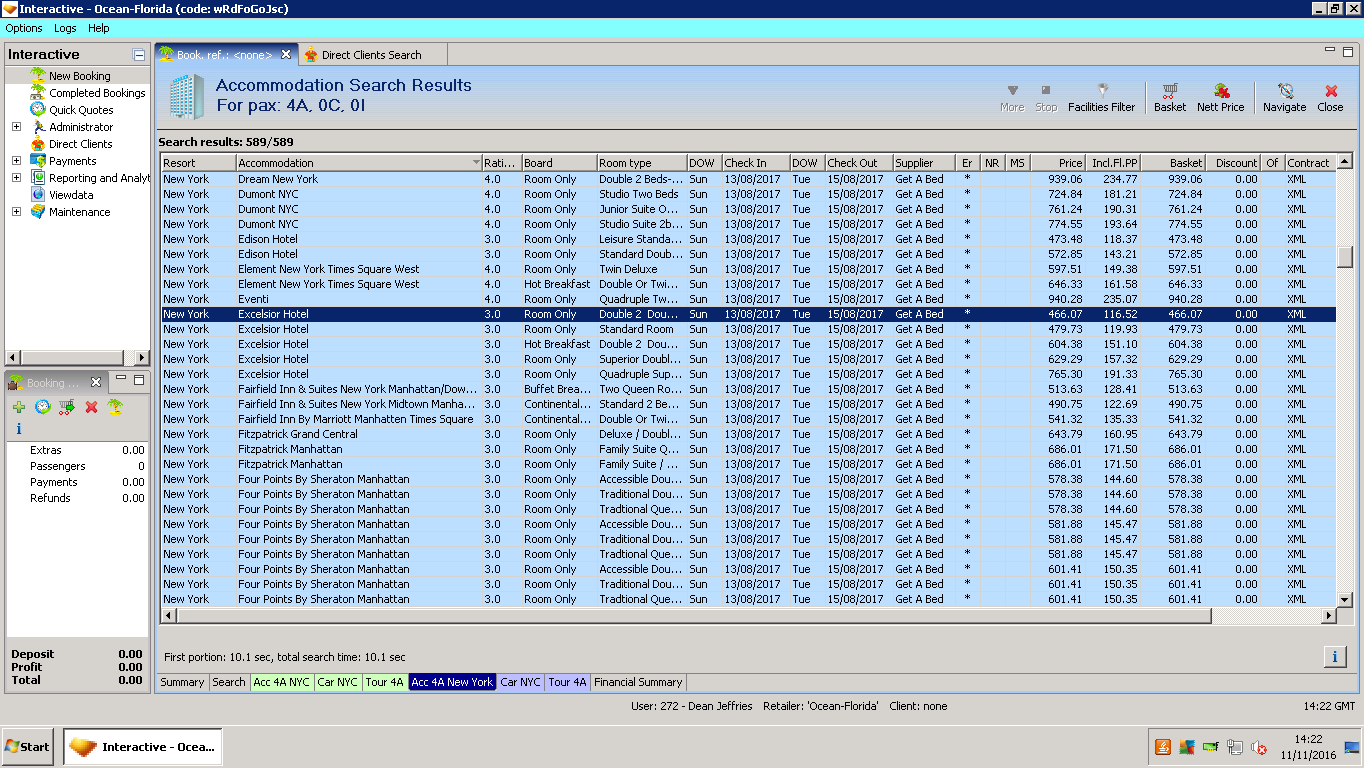
Task: Open the Car NYC green tab
Action: point(337,682)
